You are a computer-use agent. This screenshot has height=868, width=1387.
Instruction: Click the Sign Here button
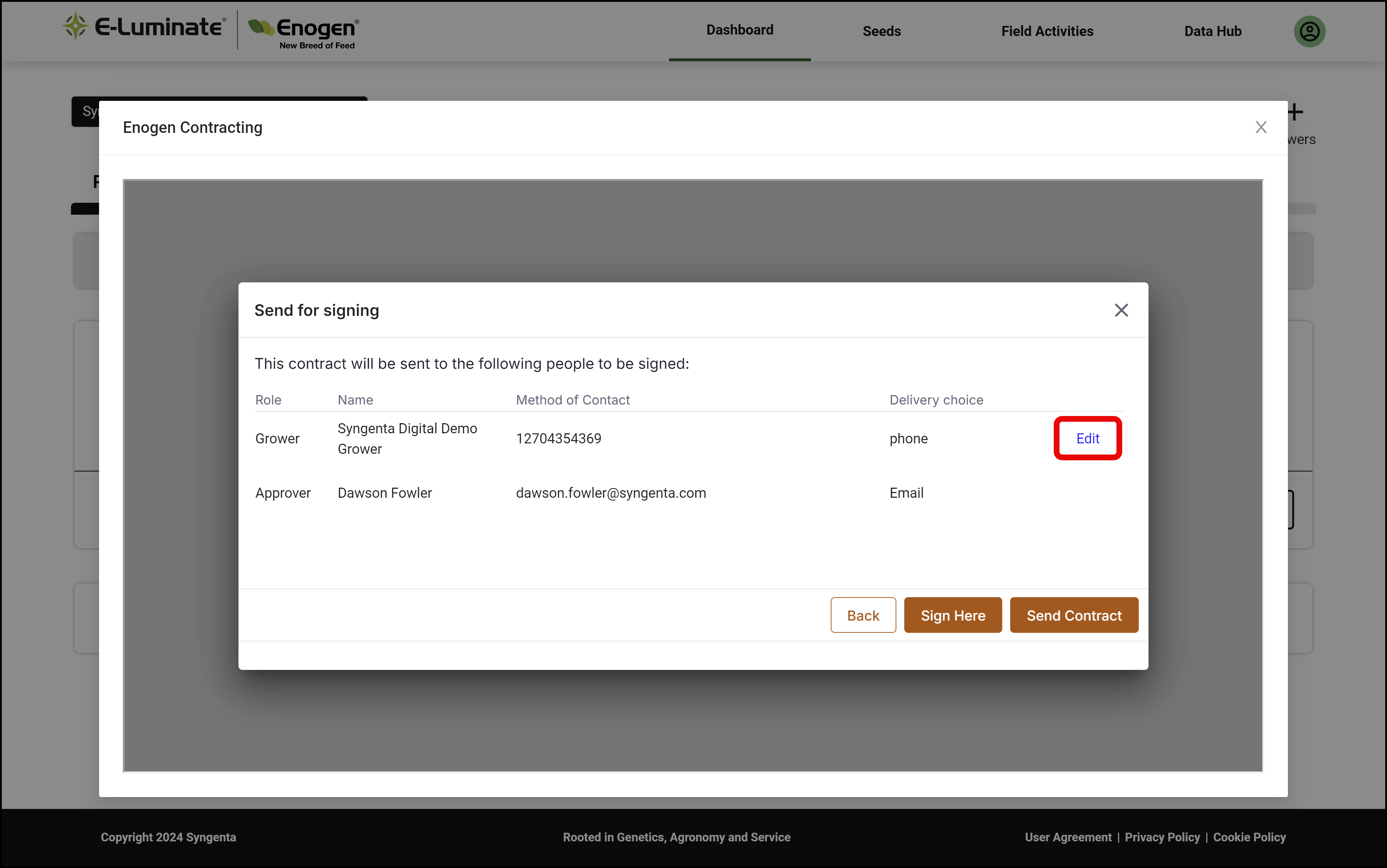(x=953, y=615)
